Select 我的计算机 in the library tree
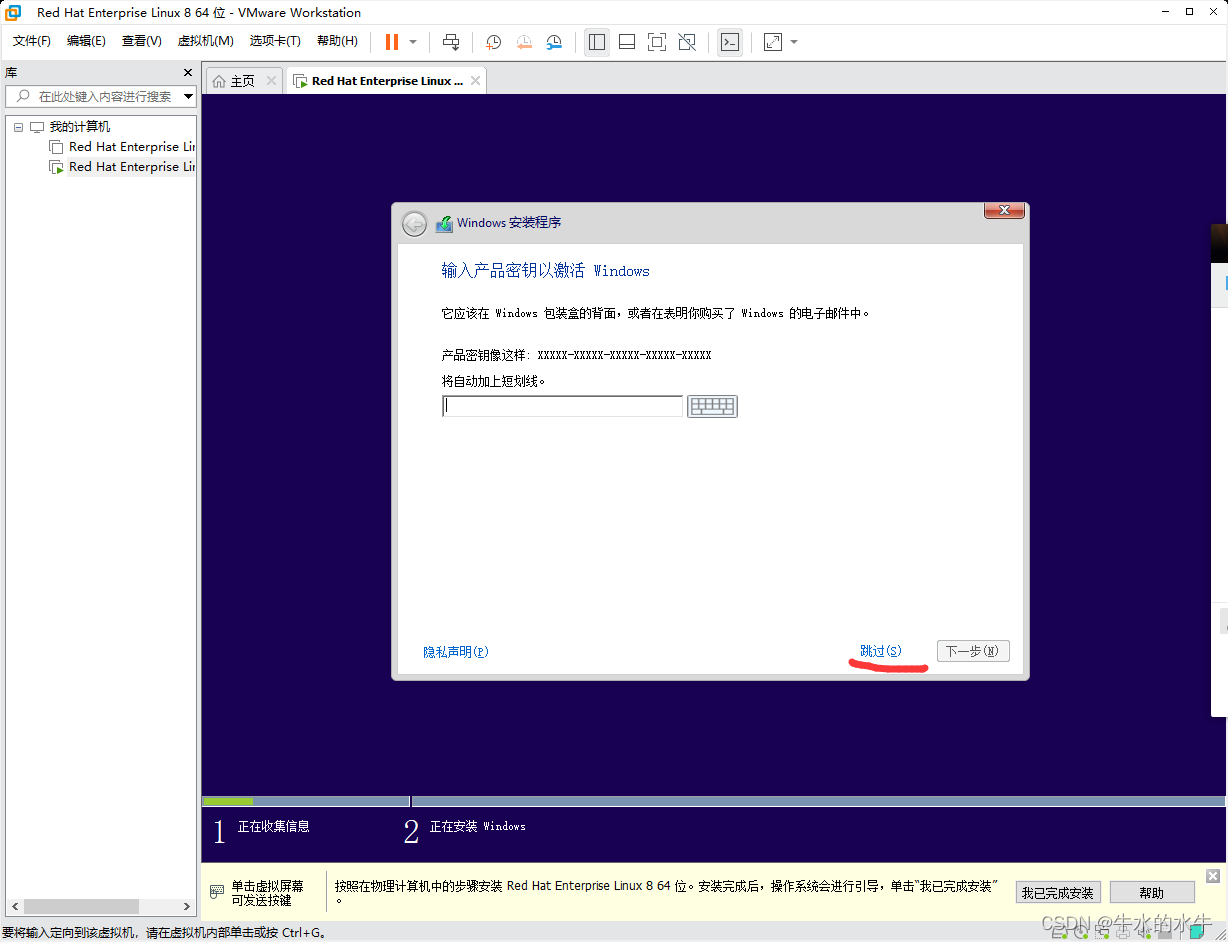1228x942 pixels. [x=80, y=127]
